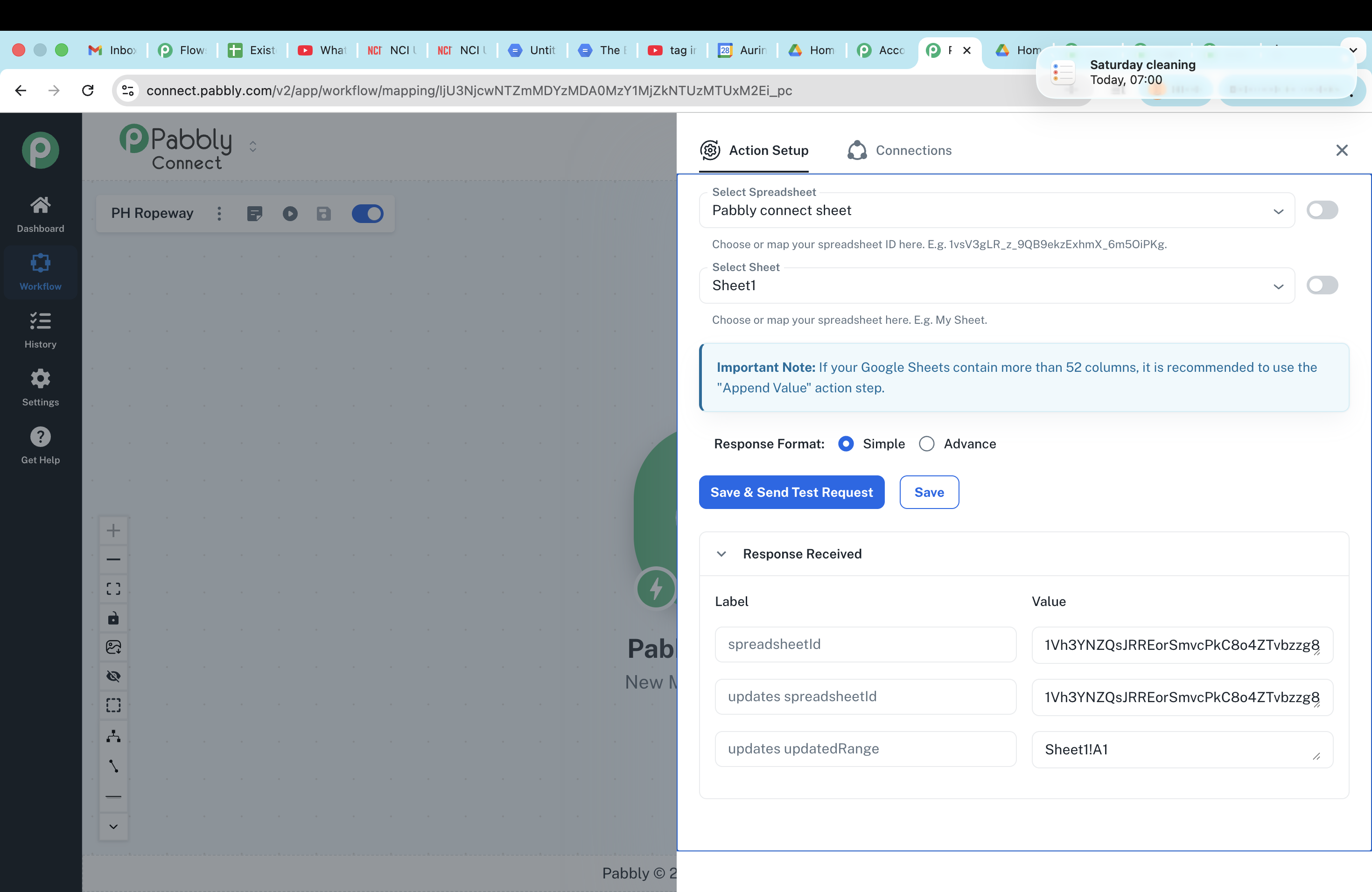The width and height of the screenshot is (1372, 892).
Task: Toggle map switch for Select Sheet
Action: point(1322,285)
